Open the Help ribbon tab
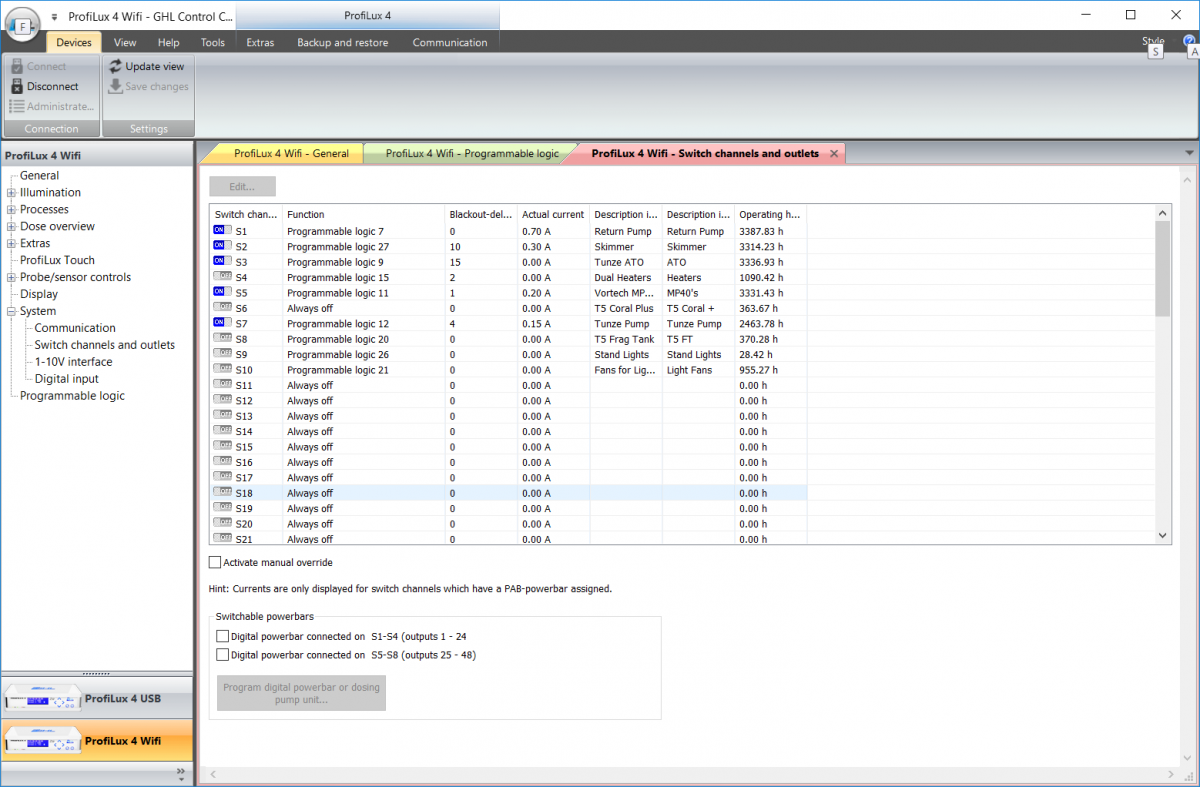 click(169, 42)
